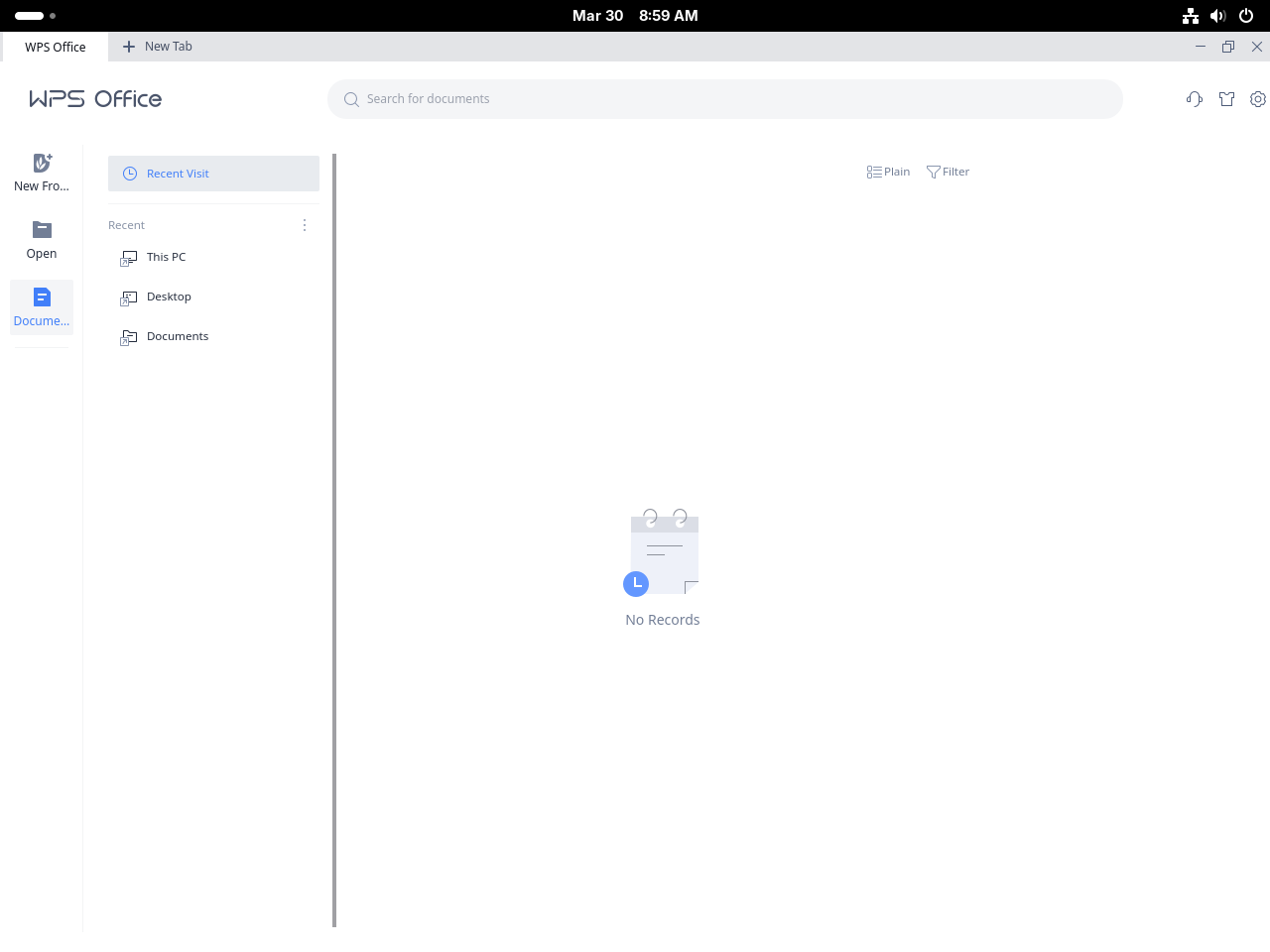Open the WPS support headset icon
The image size is (1270, 952).
click(x=1195, y=99)
